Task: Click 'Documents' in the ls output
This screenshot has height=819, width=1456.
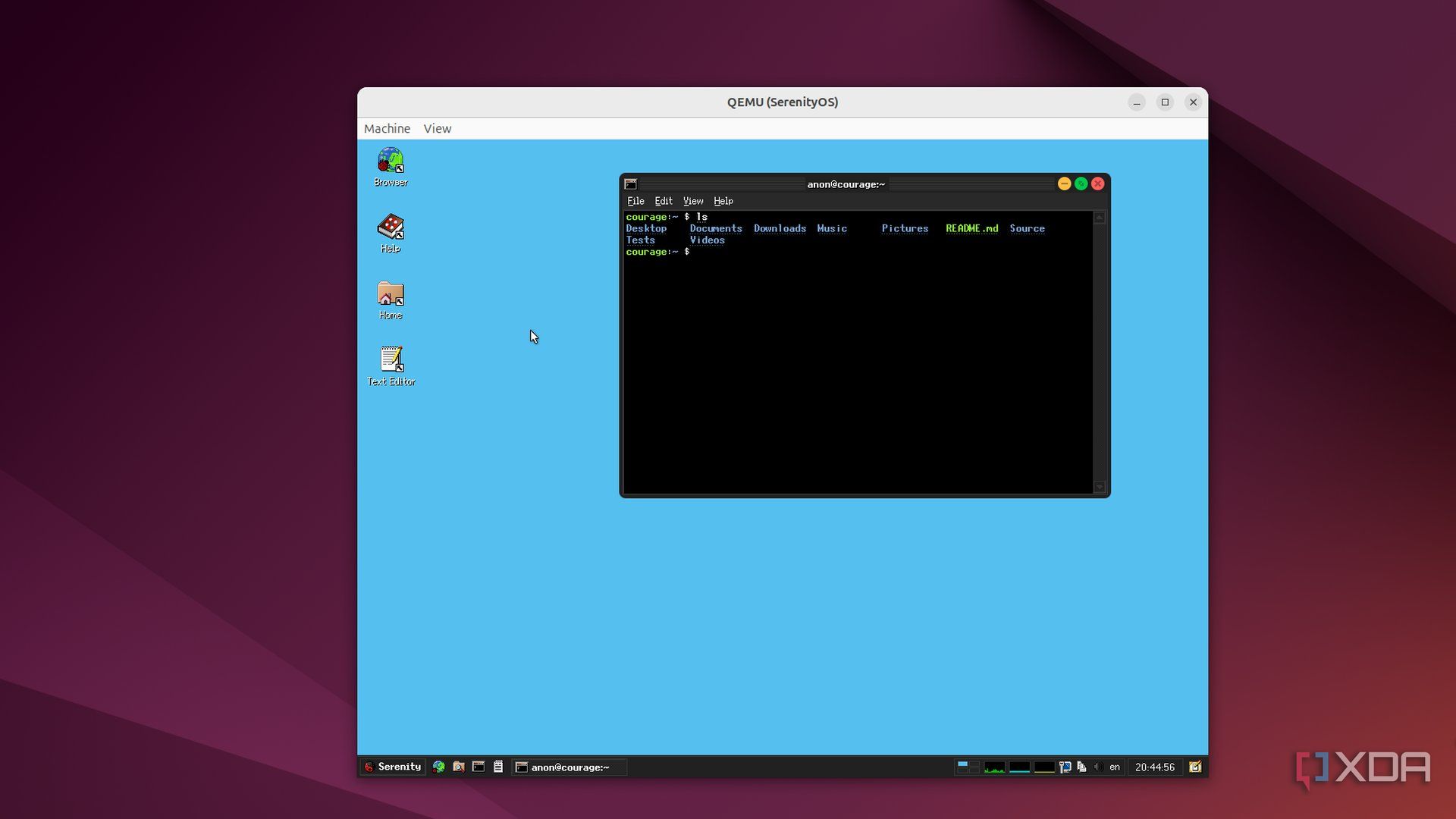Action: (716, 228)
